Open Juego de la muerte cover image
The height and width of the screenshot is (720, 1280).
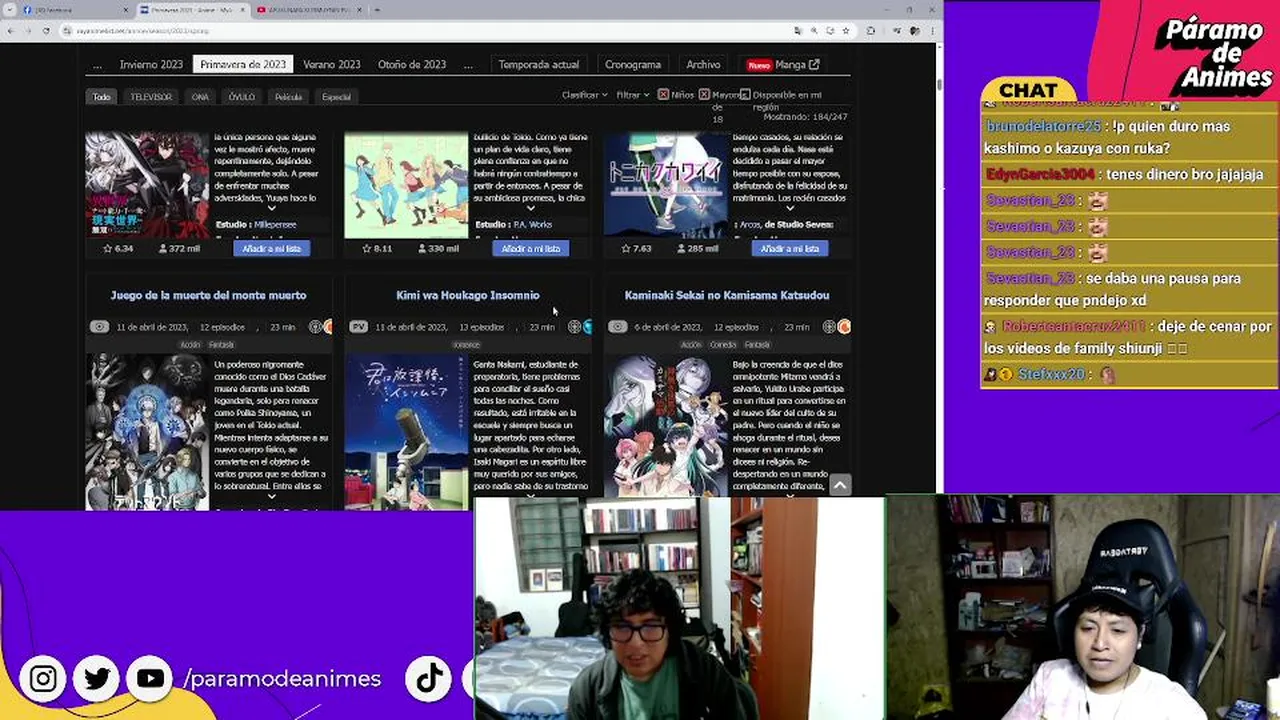147,432
